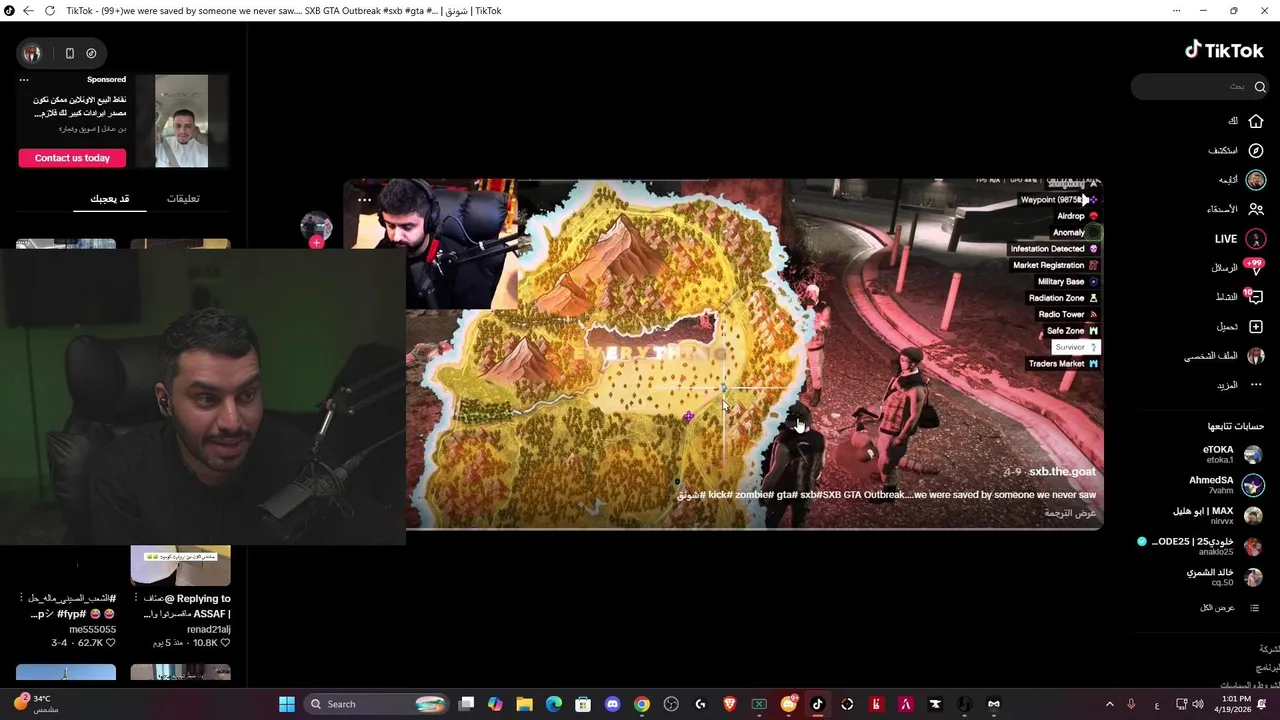Click profile avatar in top-left pill
Screen dimensions: 1280x720
pos(32,53)
